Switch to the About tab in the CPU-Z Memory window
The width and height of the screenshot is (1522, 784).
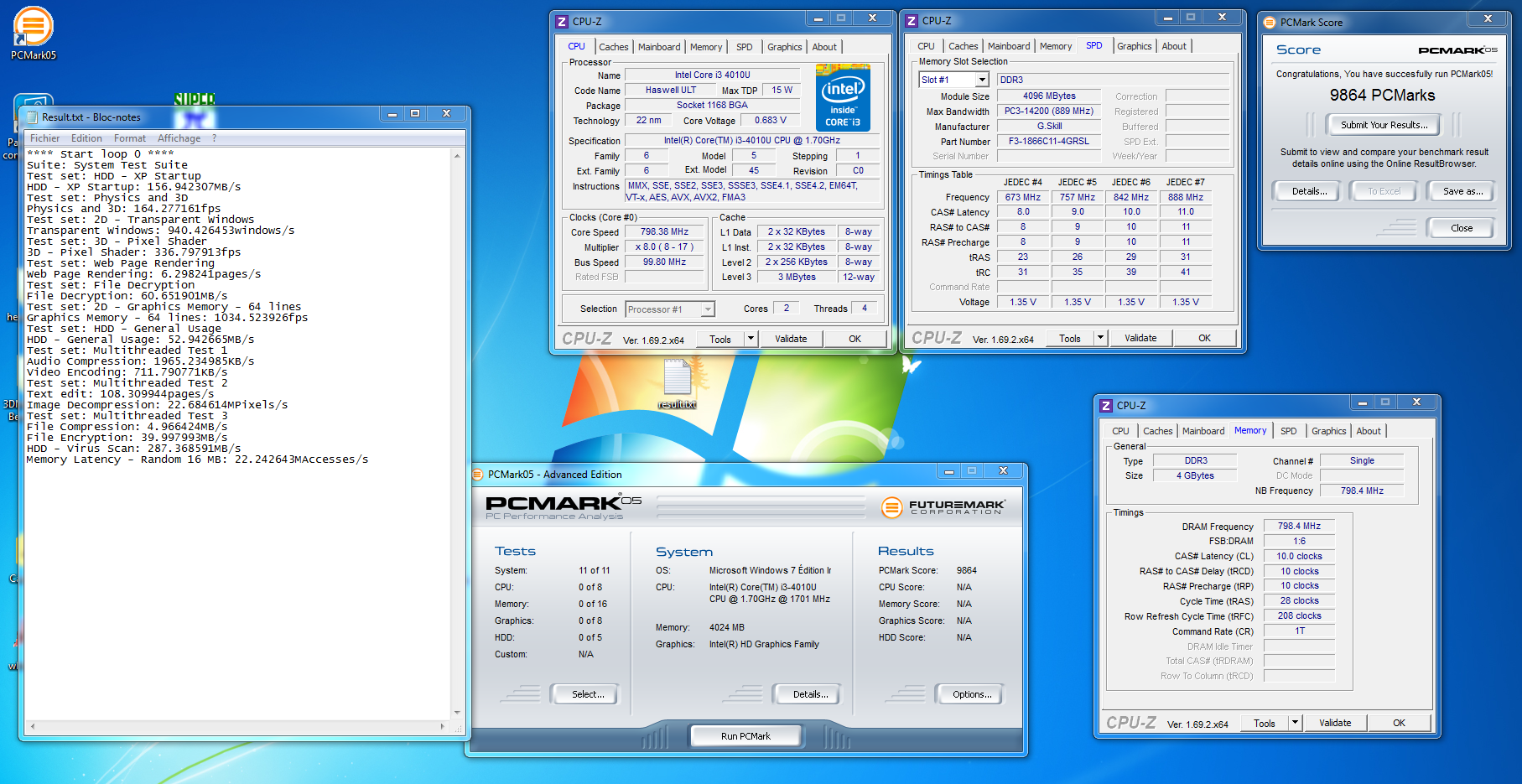(1369, 431)
